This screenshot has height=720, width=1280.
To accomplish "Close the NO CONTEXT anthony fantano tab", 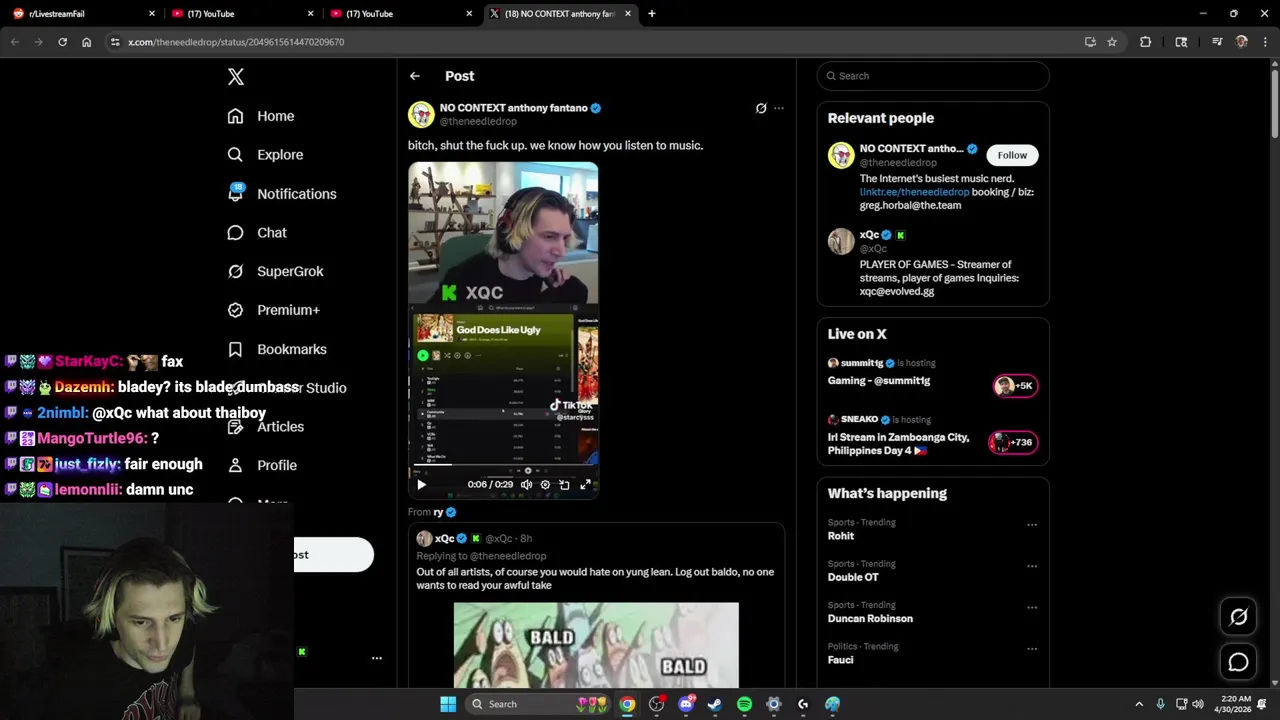I will [628, 14].
